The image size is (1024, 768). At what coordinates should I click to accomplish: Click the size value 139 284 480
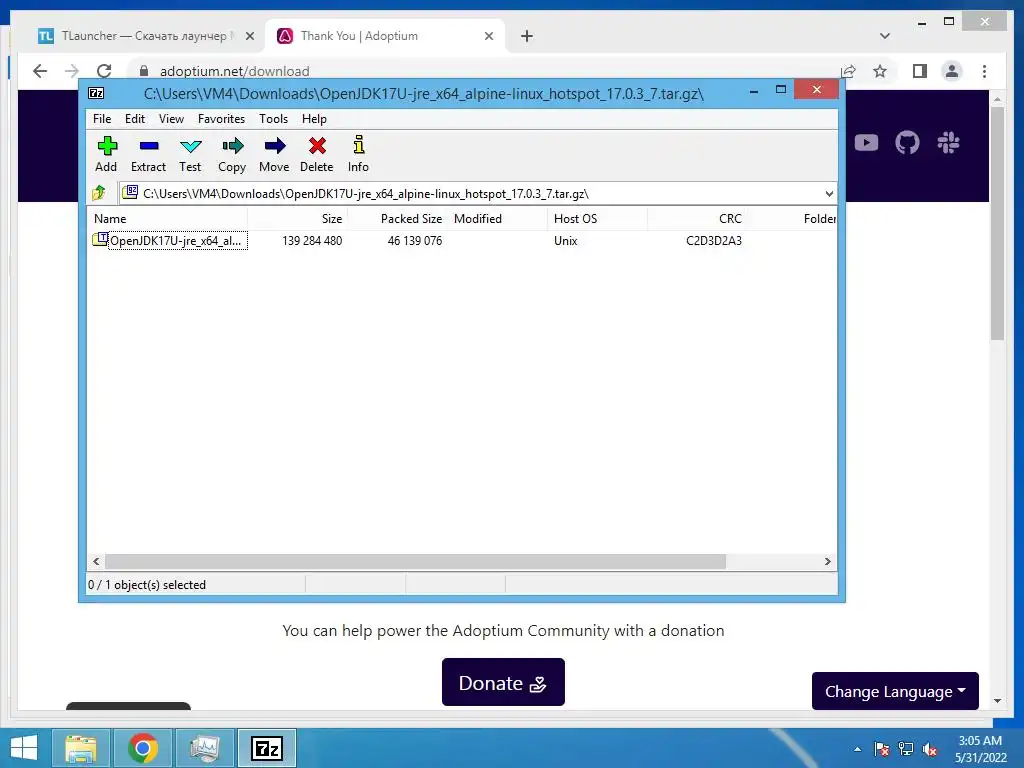[x=312, y=240]
